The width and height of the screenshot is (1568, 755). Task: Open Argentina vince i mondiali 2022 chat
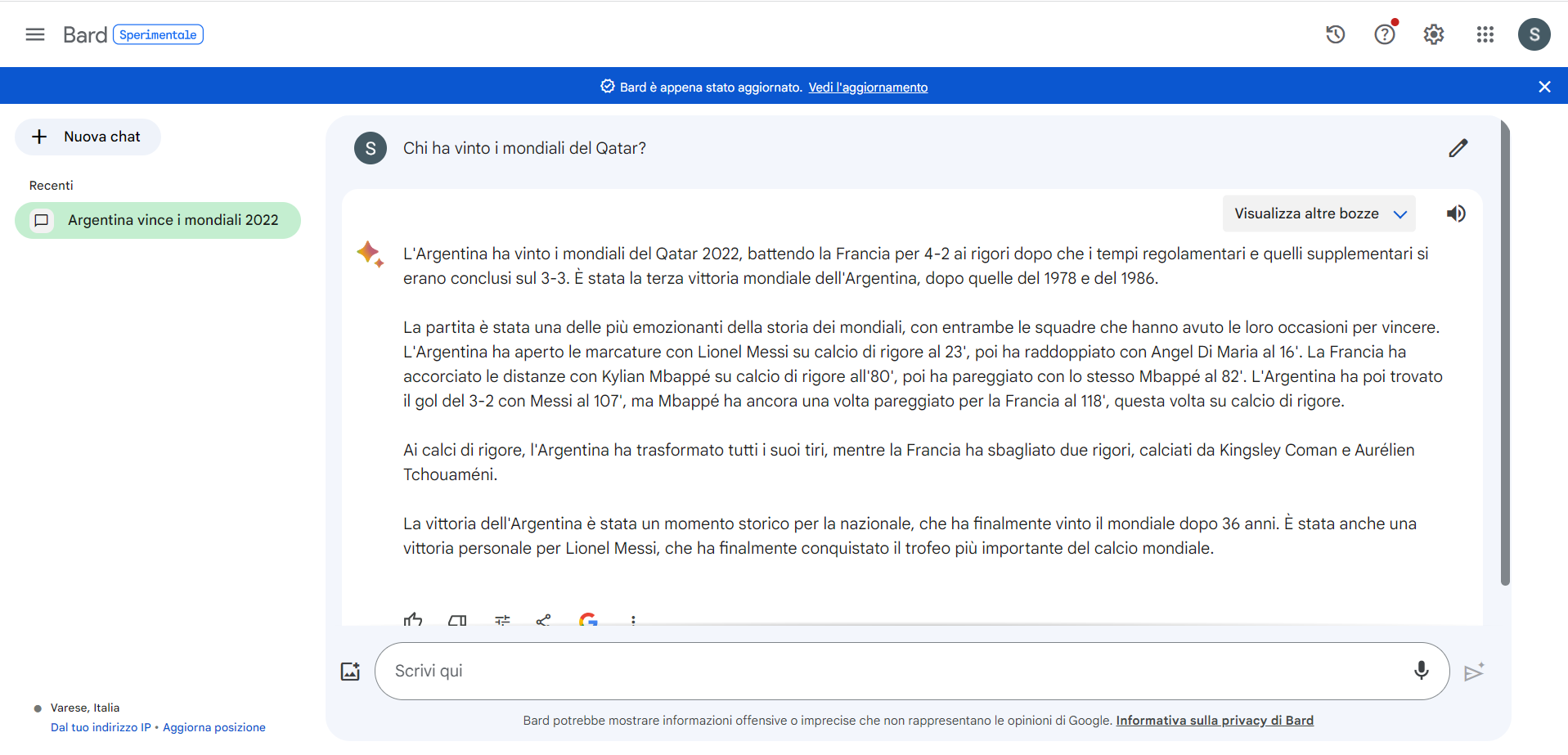click(x=158, y=220)
